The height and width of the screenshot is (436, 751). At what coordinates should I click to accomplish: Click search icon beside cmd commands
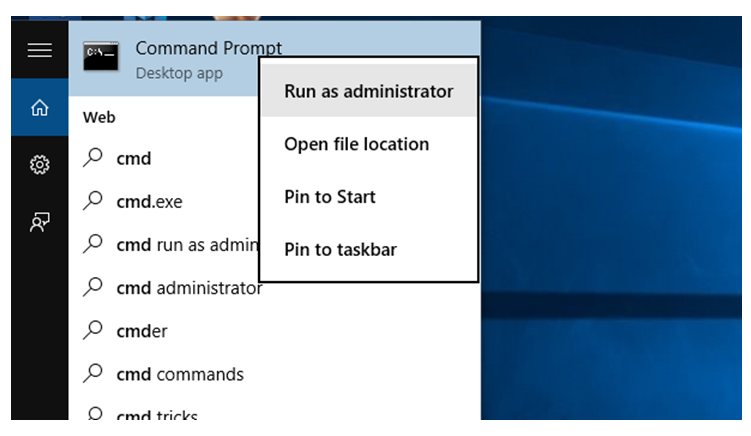click(93, 373)
